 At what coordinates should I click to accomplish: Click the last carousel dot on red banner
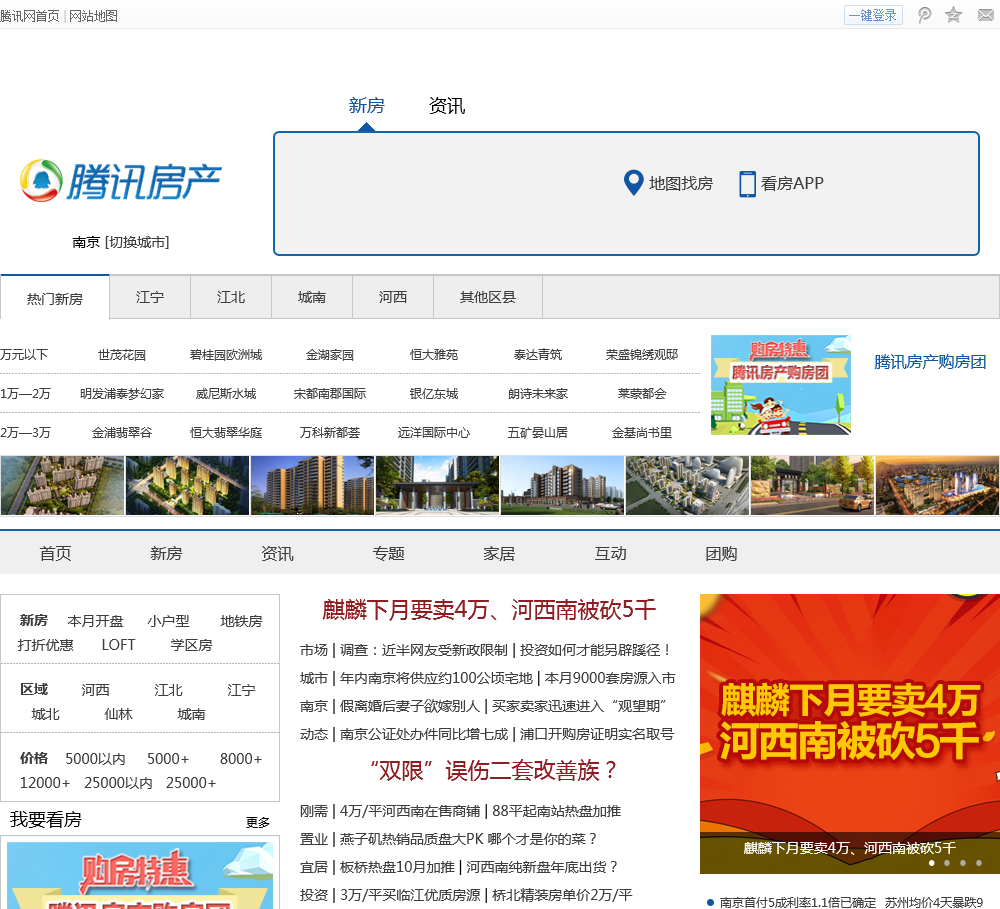coord(979,863)
